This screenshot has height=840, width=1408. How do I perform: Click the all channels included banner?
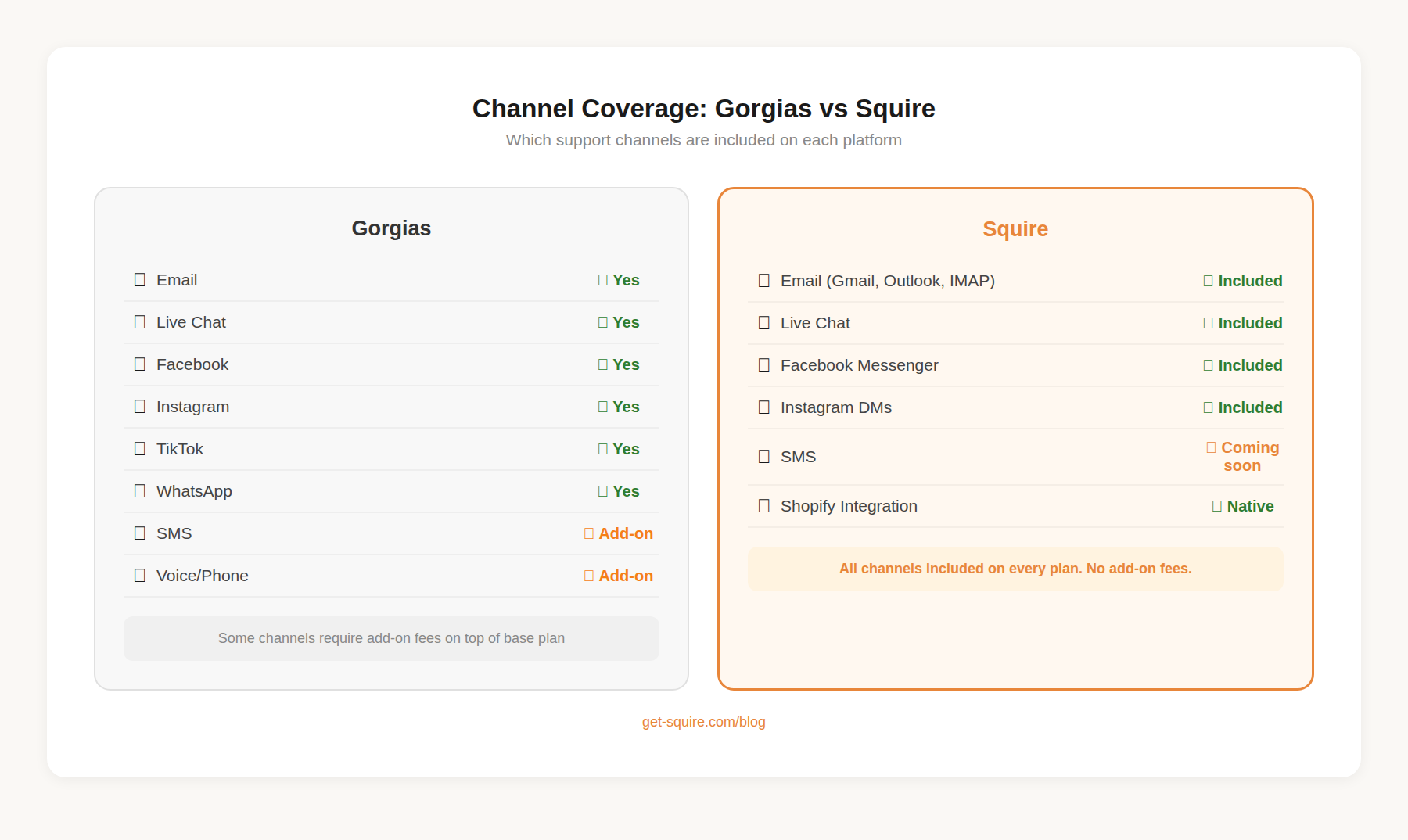coord(1015,569)
